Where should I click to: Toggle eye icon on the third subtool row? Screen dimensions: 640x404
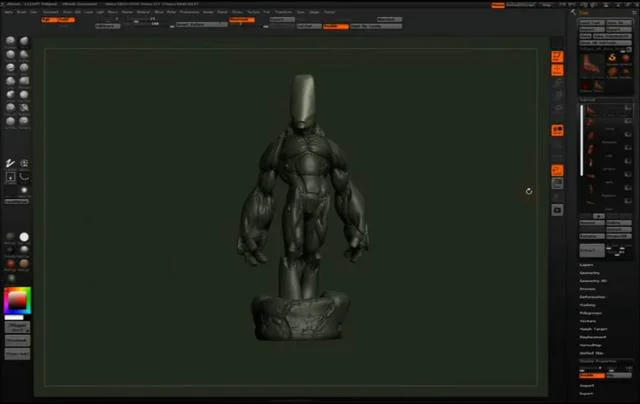628,134
